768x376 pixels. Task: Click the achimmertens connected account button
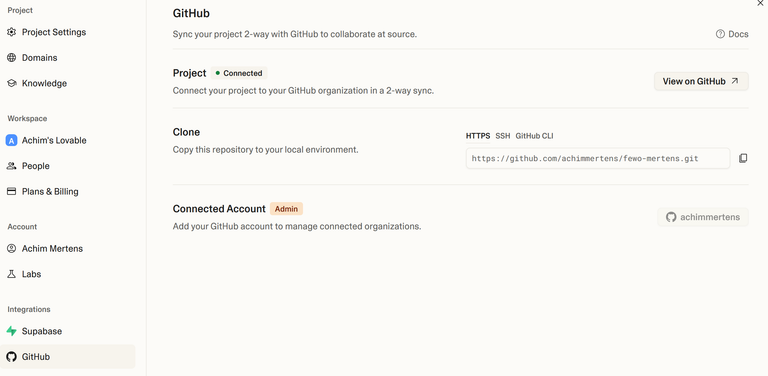point(703,217)
